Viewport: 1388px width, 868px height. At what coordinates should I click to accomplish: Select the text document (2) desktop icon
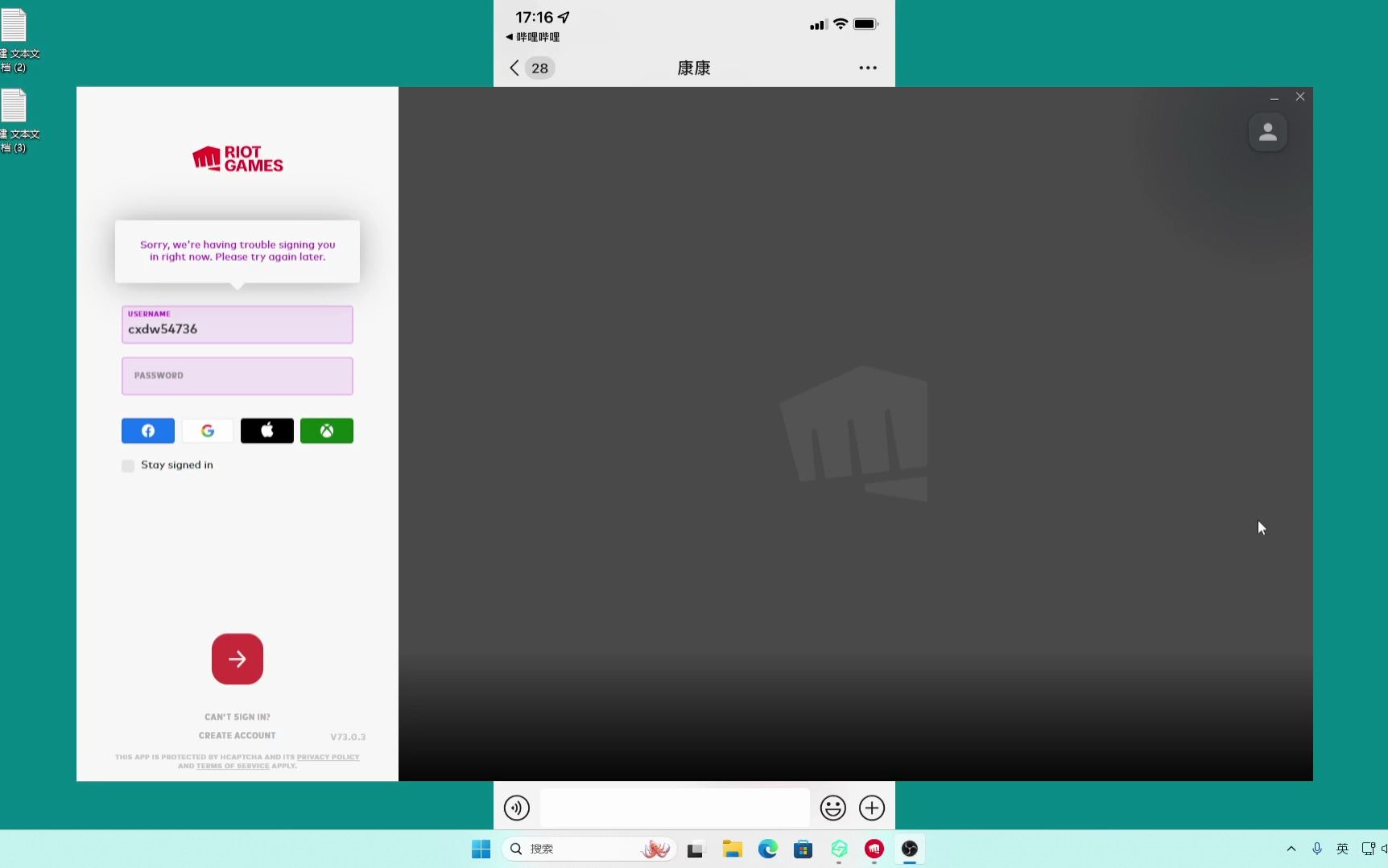pyautogui.click(x=19, y=40)
